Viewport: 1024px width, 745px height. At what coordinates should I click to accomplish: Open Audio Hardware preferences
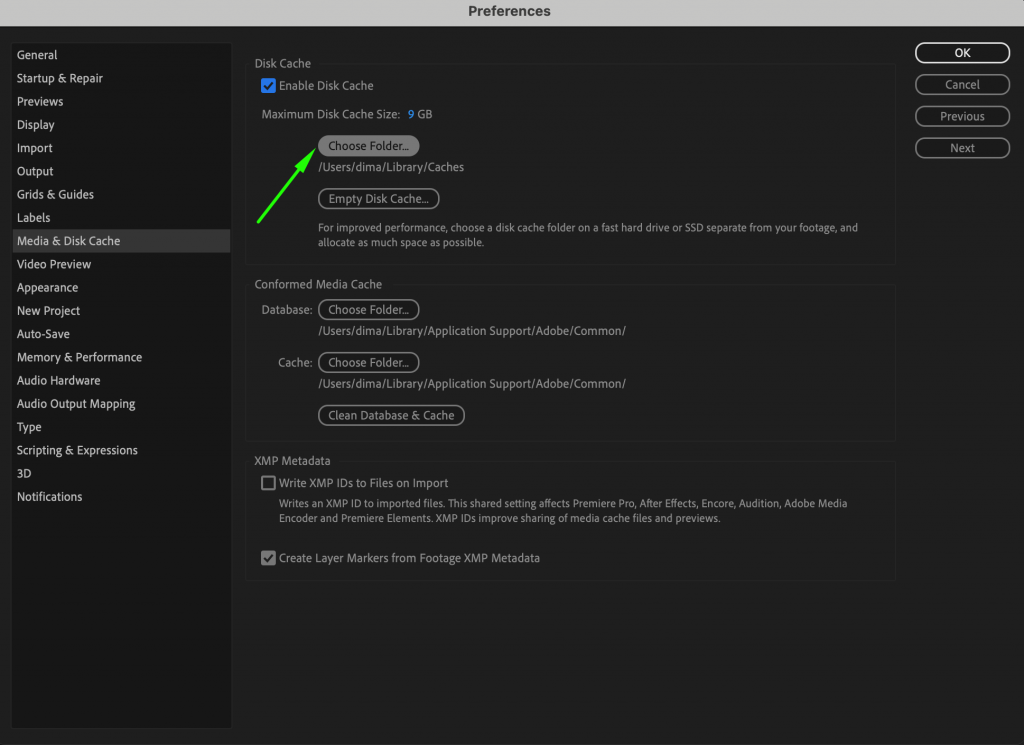point(58,380)
